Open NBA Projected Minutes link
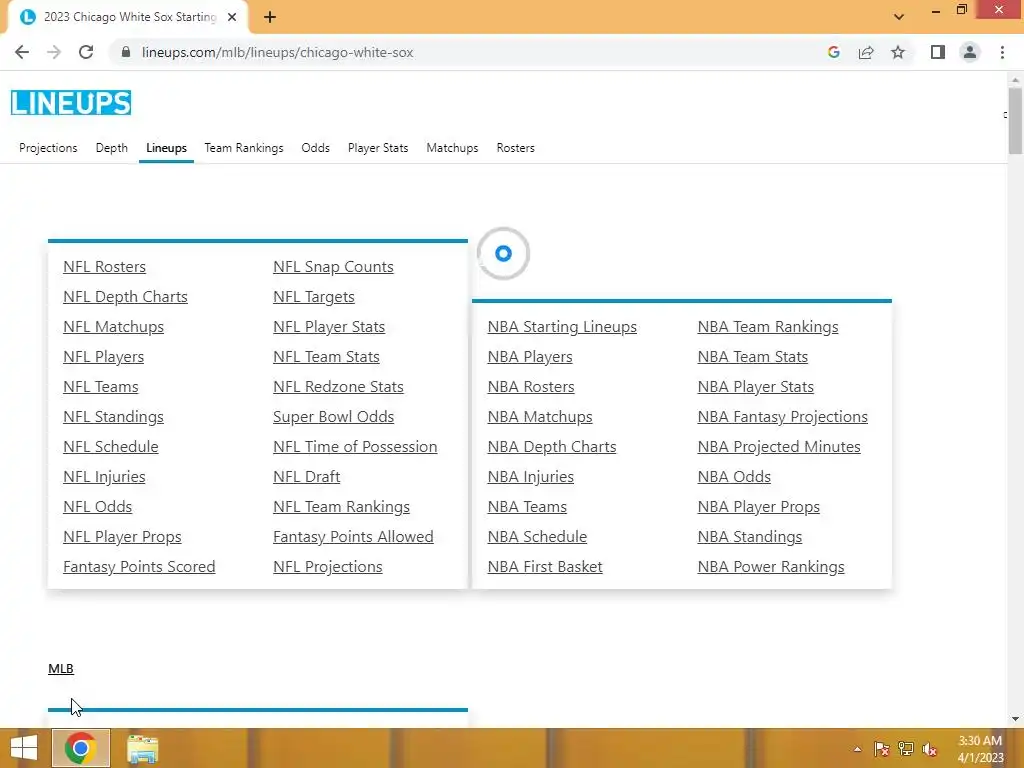This screenshot has height=768, width=1024. [x=779, y=447]
